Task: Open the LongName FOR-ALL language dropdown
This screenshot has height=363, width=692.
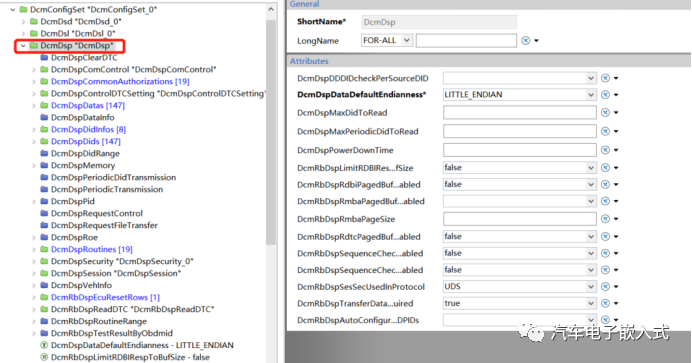Action: [407, 41]
